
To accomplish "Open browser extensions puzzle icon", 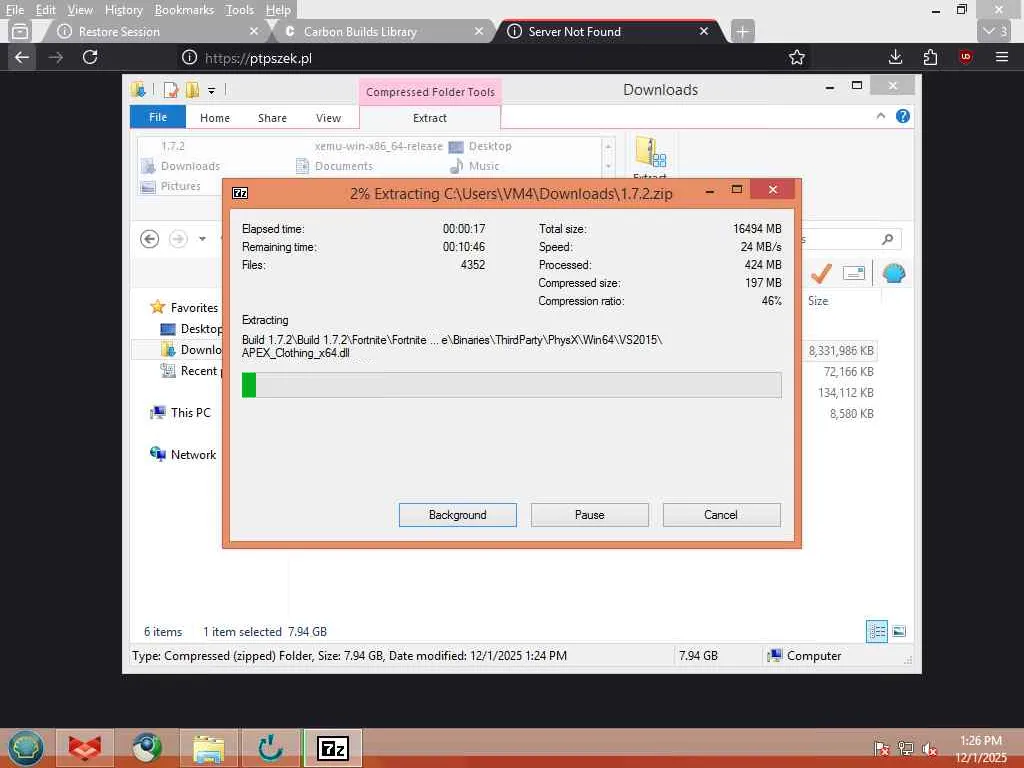I will [931, 57].
